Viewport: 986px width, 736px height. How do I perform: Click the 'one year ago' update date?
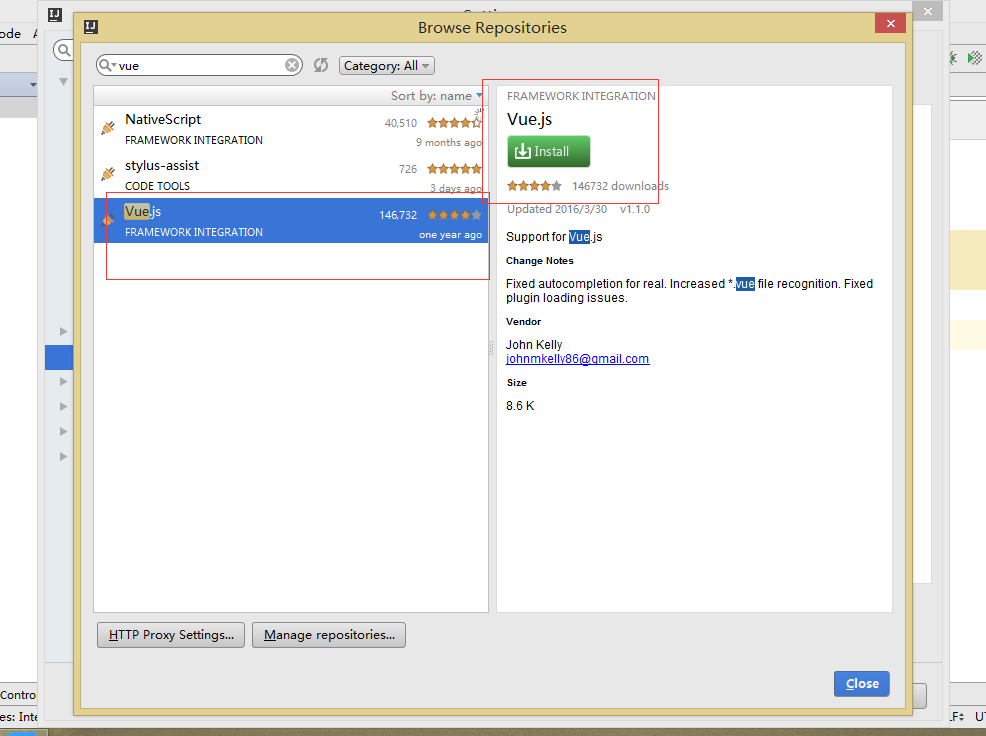click(450, 235)
